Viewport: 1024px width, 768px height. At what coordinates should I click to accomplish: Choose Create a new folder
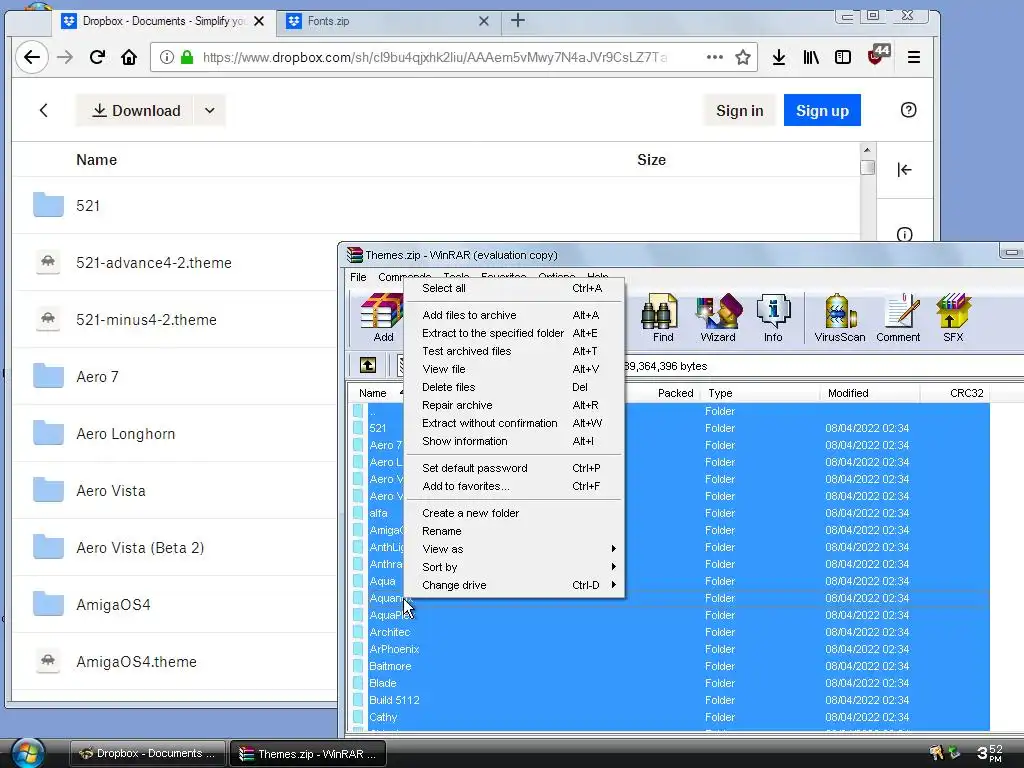[x=513, y=513]
